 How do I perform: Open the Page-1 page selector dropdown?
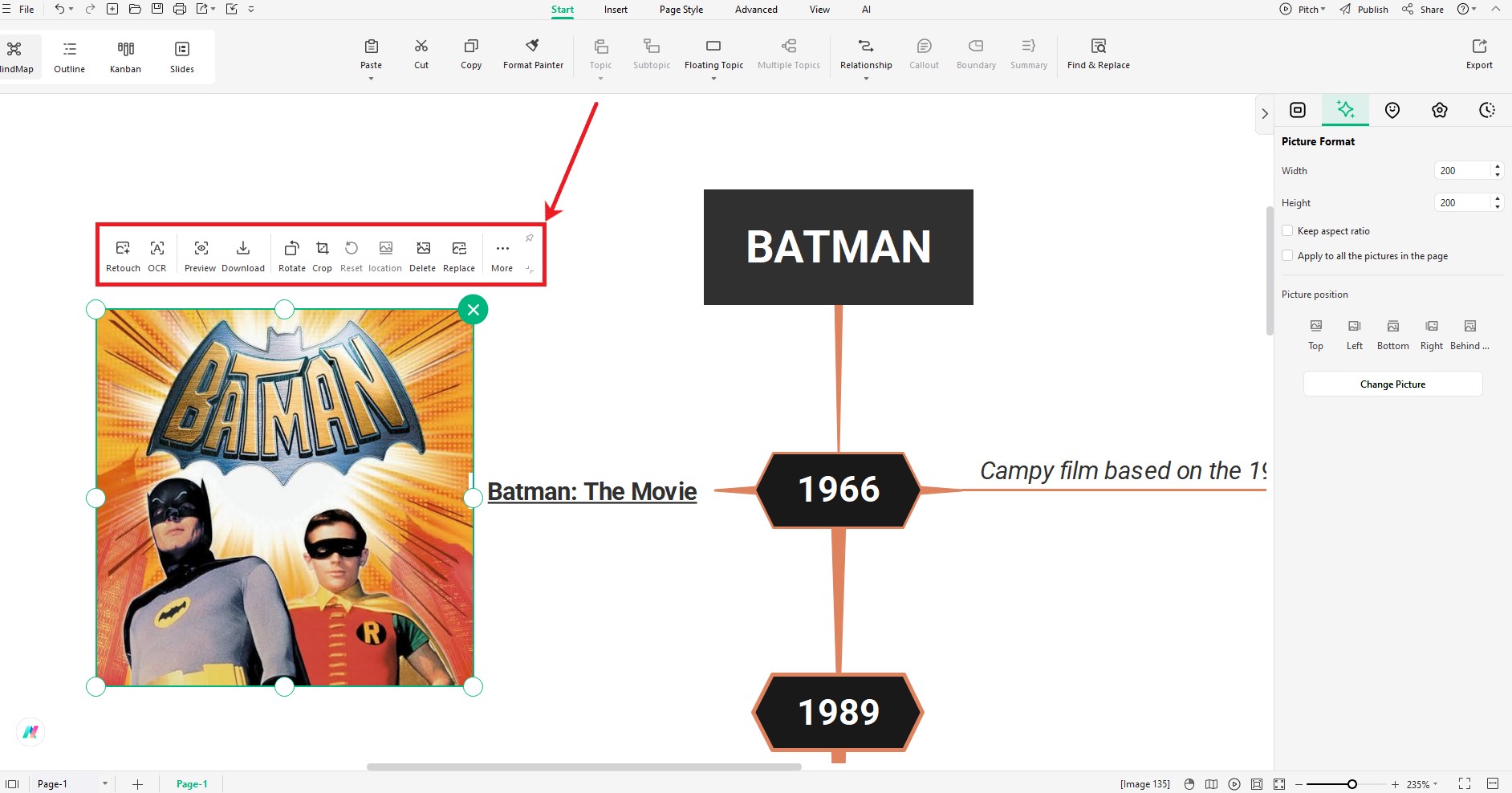(104, 784)
